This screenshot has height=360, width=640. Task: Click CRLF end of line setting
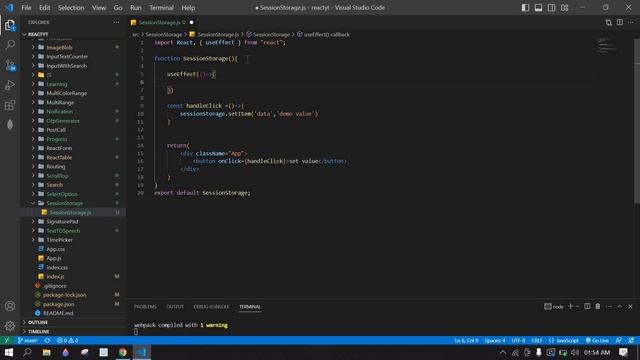(x=537, y=340)
